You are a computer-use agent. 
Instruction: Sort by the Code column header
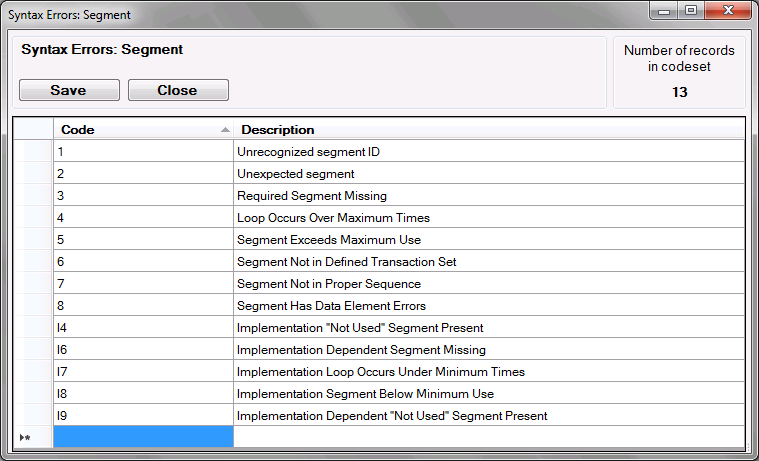coord(142,129)
